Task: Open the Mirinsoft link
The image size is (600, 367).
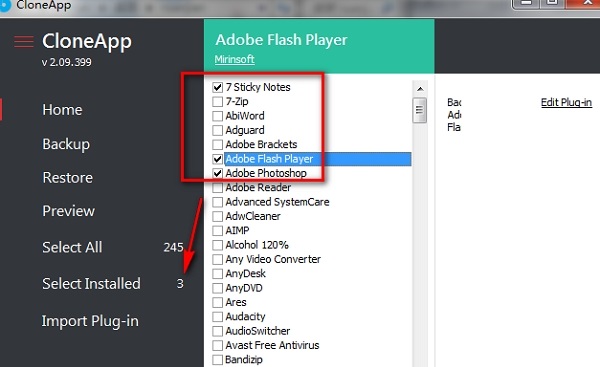Action: click(x=235, y=59)
